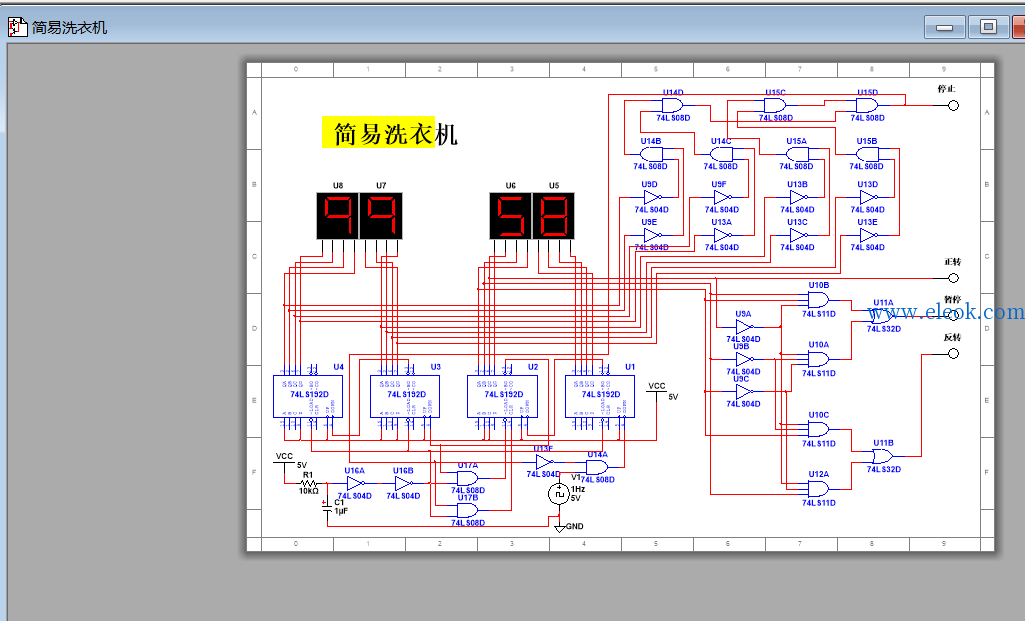
Task: Click the V1 1Hz clock source
Action: coord(559,494)
